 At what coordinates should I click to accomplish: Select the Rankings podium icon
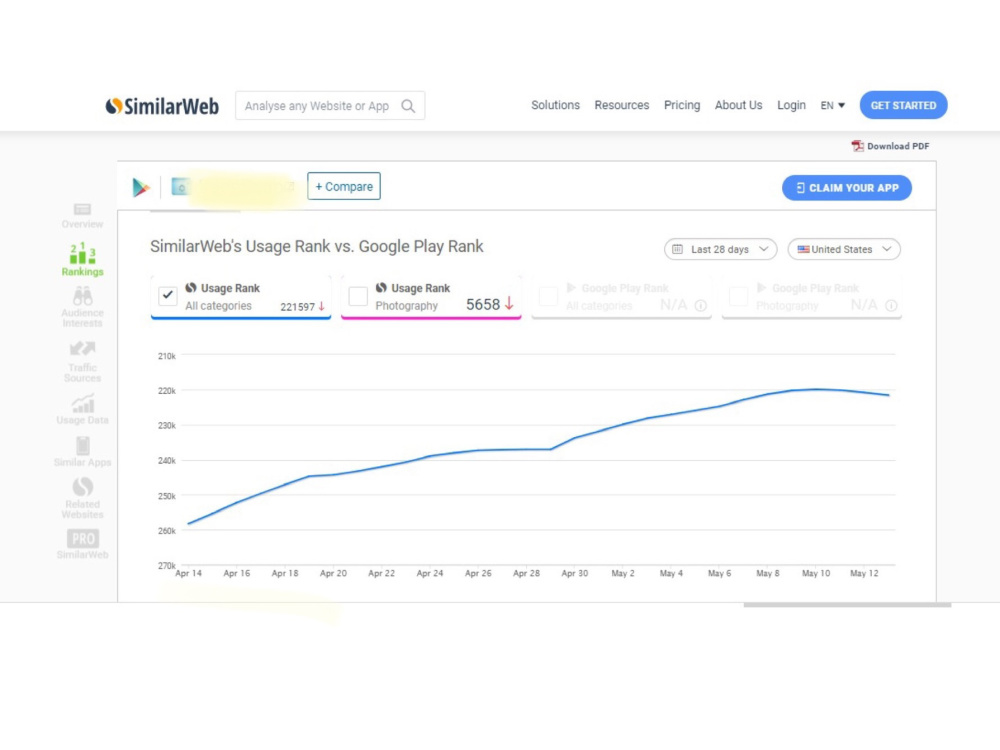82,253
